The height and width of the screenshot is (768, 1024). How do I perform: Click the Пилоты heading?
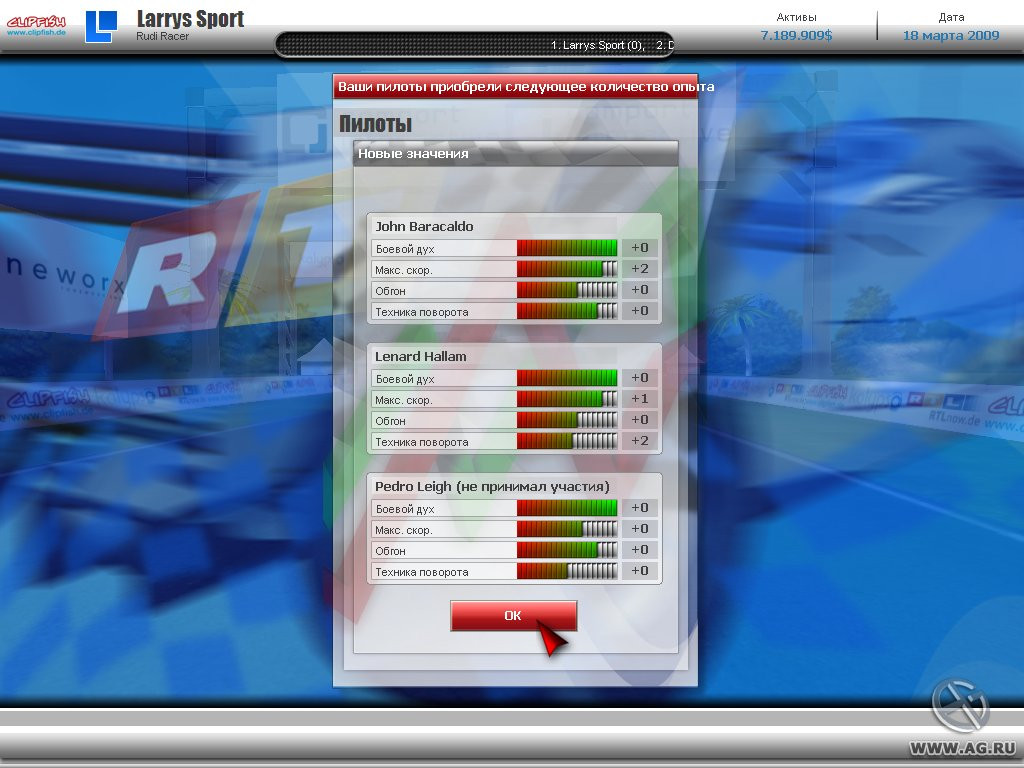tap(376, 123)
